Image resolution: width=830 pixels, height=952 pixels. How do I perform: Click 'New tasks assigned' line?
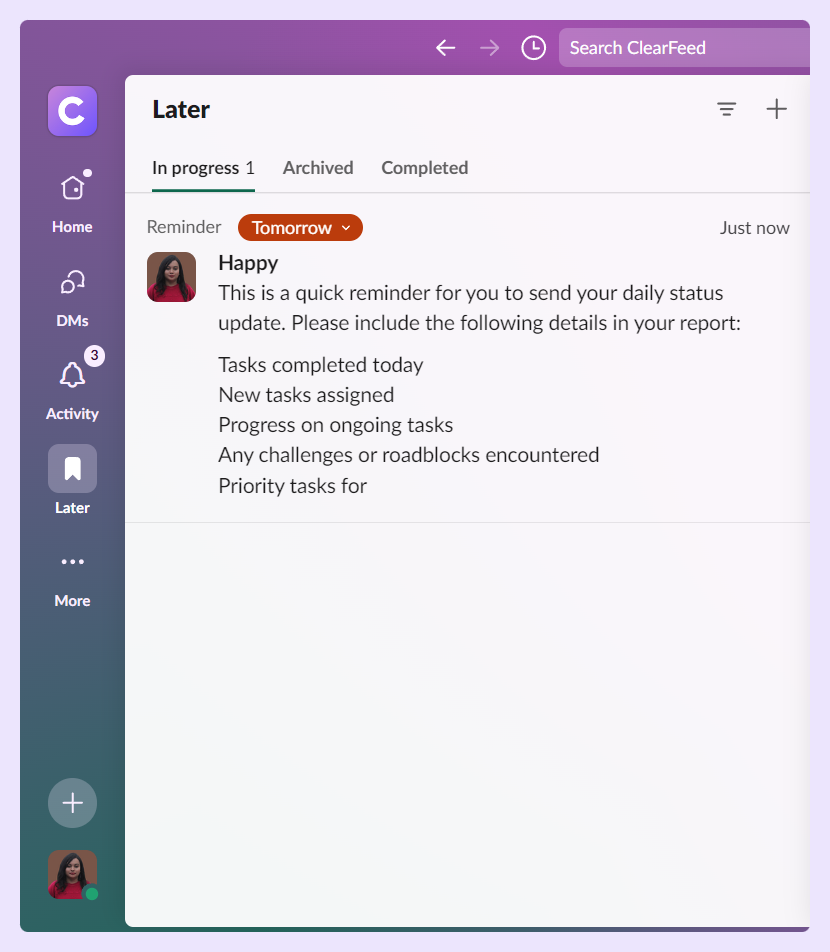click(306, 395)
